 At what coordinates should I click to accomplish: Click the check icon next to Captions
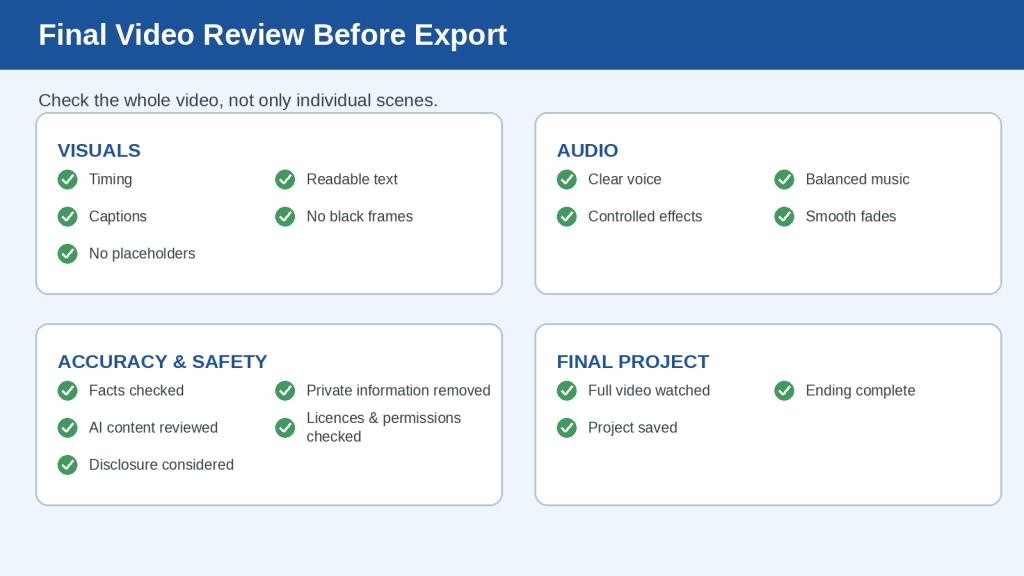(x=67, y=217)
